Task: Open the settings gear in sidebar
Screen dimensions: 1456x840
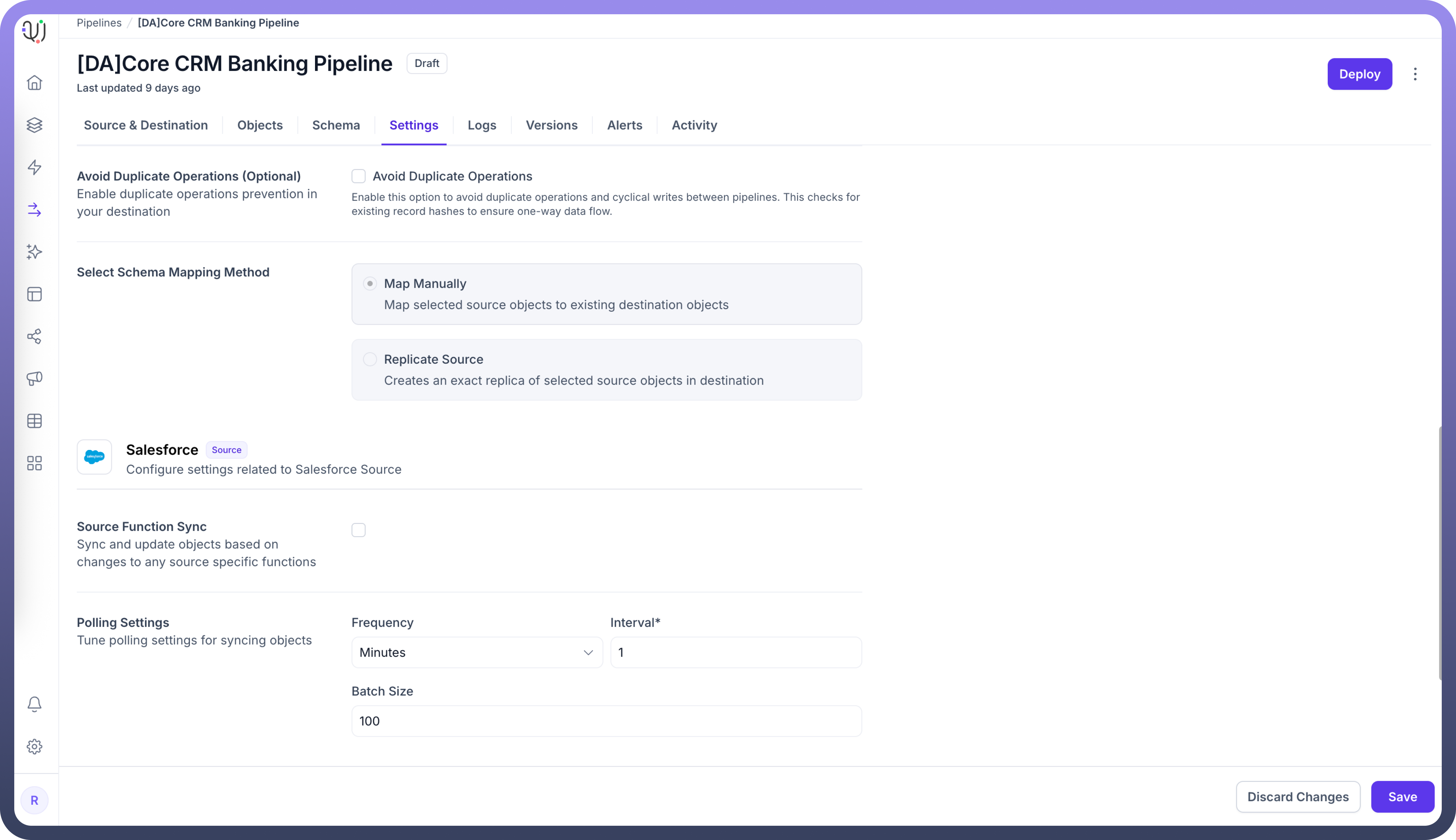Action: pos(35,747)
